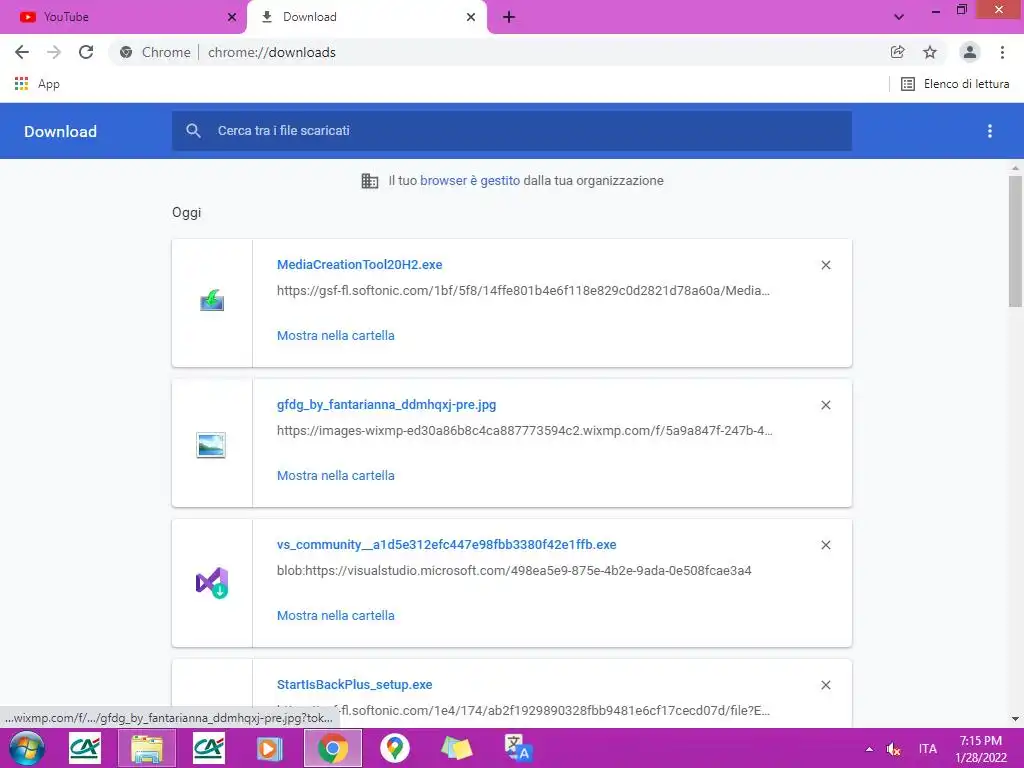Click the MediaCreationTool file icon
Viewport: 1024px width, 768px height.
(212, 301)
